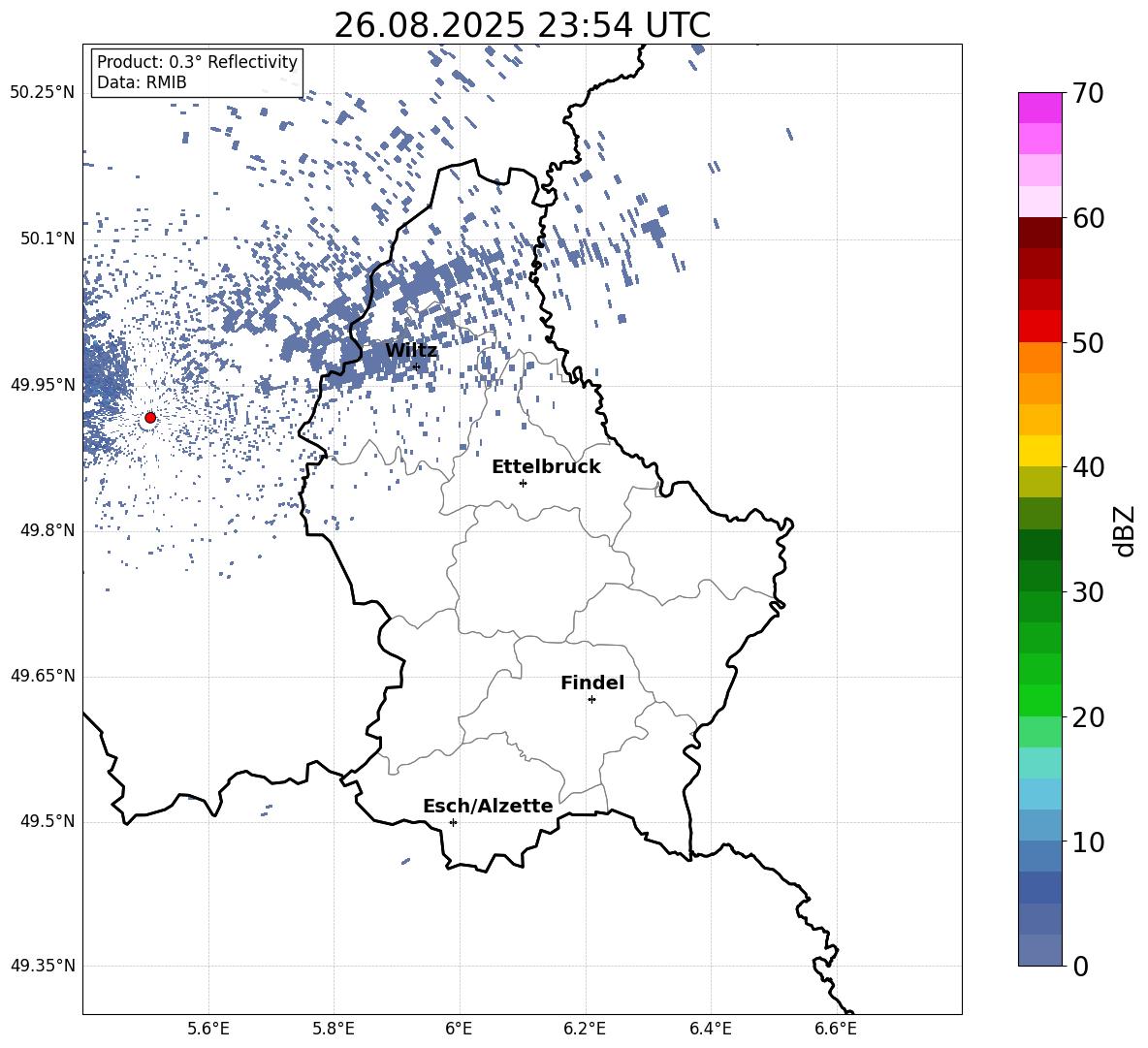Click the Wiltz station cross marker
Image resolution: width=1148 pixels, height=1048 pixels.
coord(417,366)
